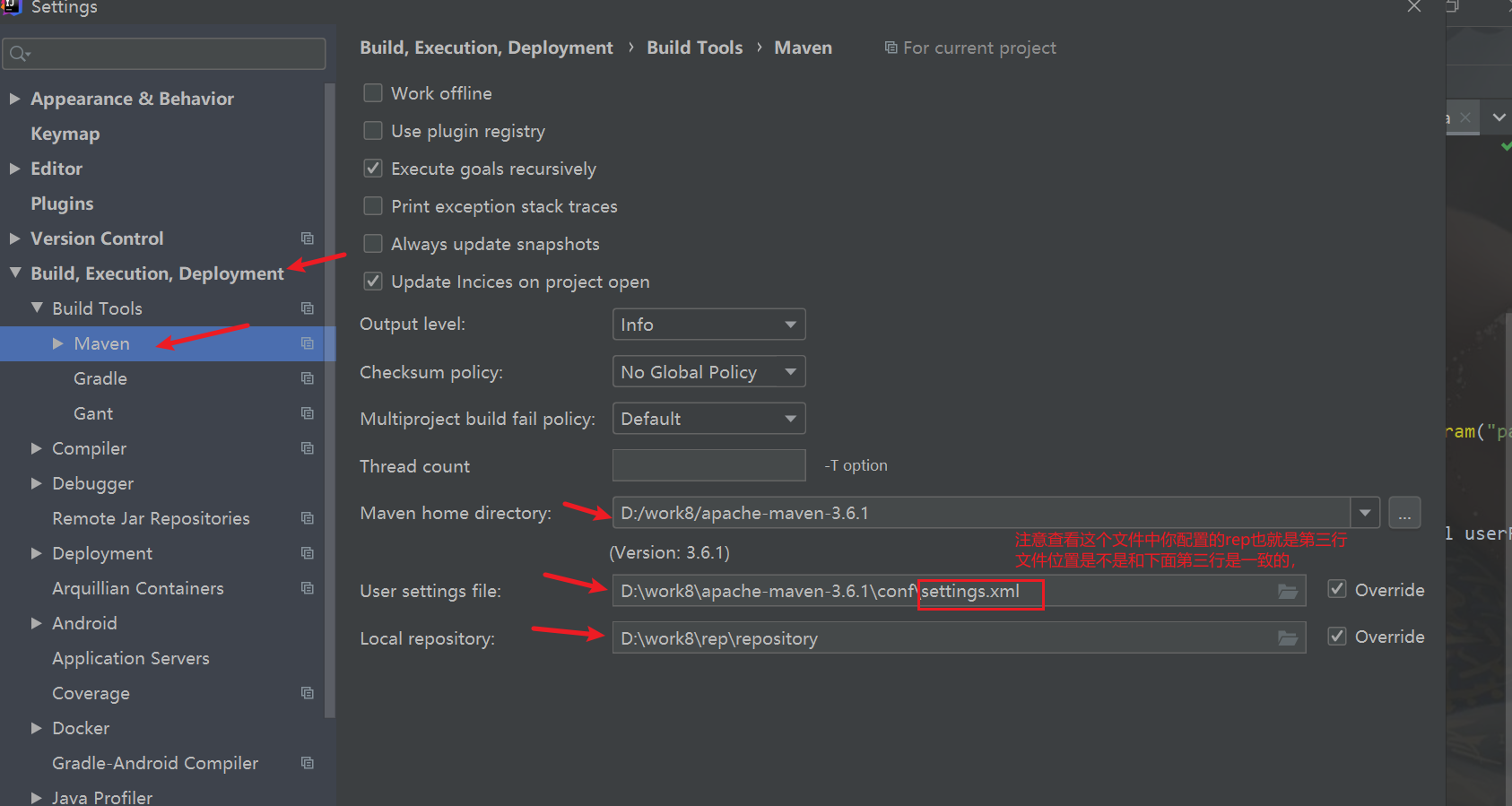Click Build Tools breadcrumb
Screen dimensions: 1512x806
[695, 48]
